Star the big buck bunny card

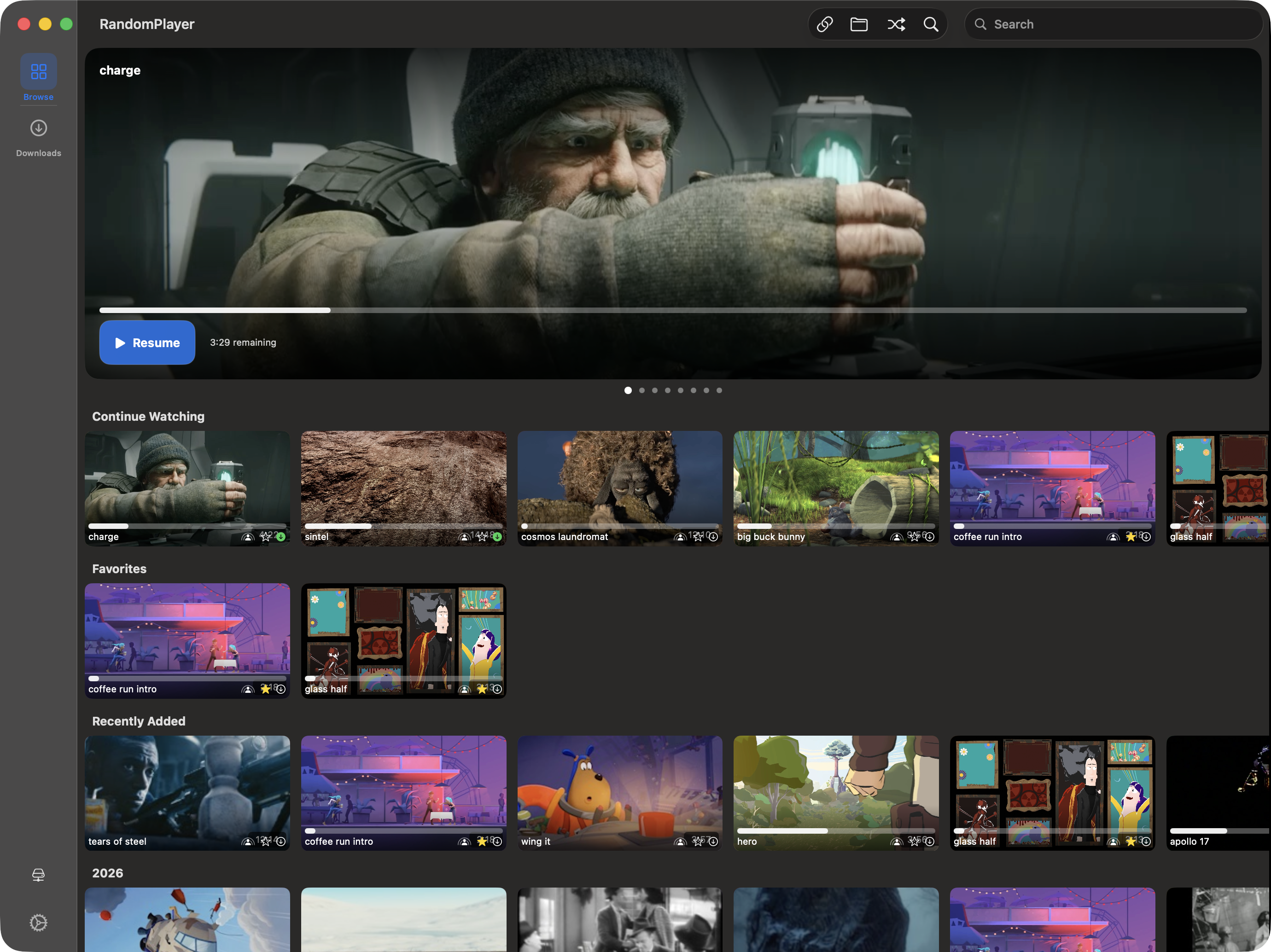click(914, 537)
